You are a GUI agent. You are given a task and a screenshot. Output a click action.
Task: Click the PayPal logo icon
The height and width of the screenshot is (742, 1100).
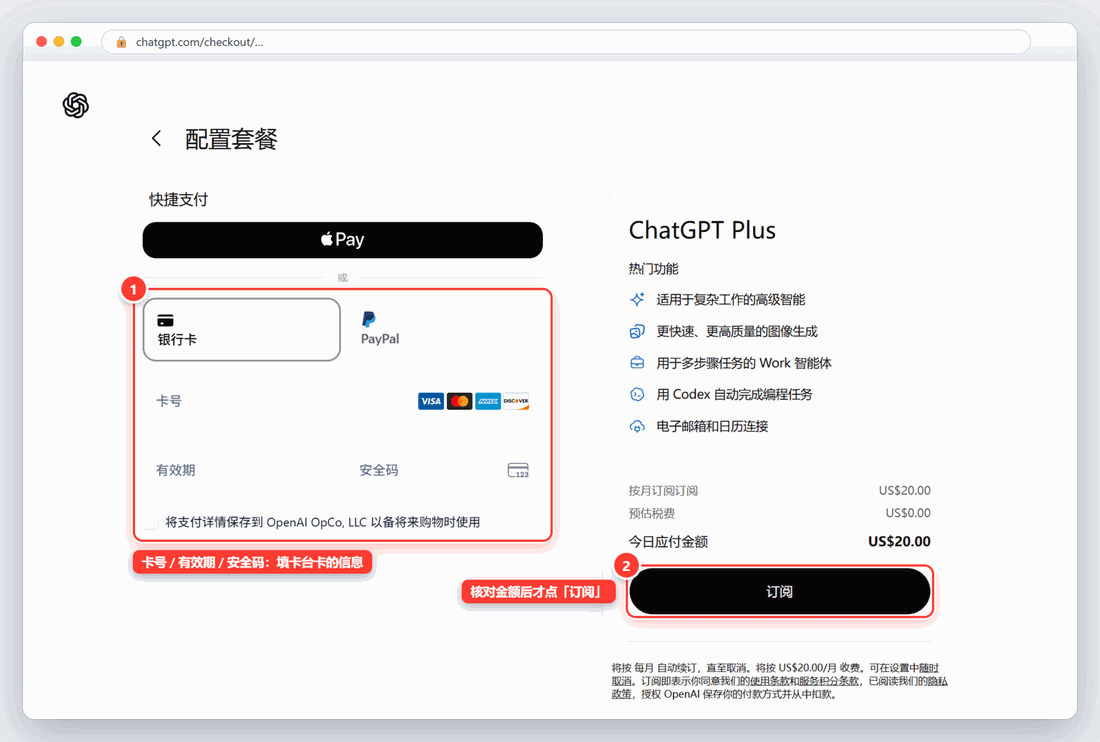368,320
